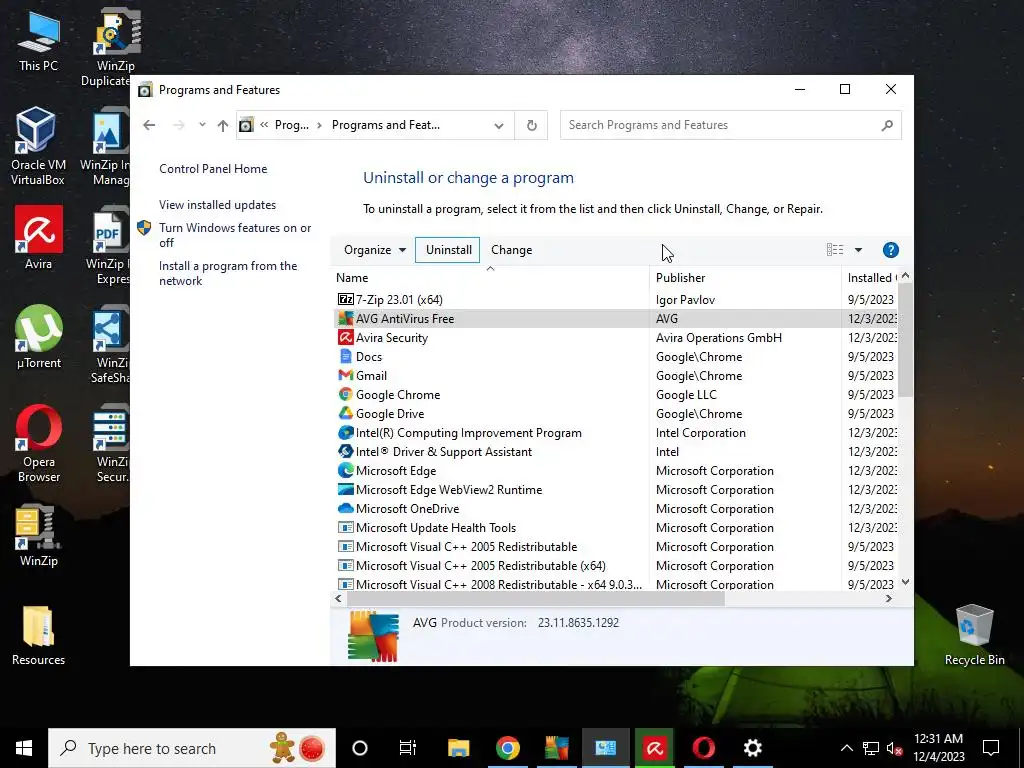The width and height of the screenshot is (1024, 768).
Task: Open the WinZip desktop shortcut
Action: point(39,536)
